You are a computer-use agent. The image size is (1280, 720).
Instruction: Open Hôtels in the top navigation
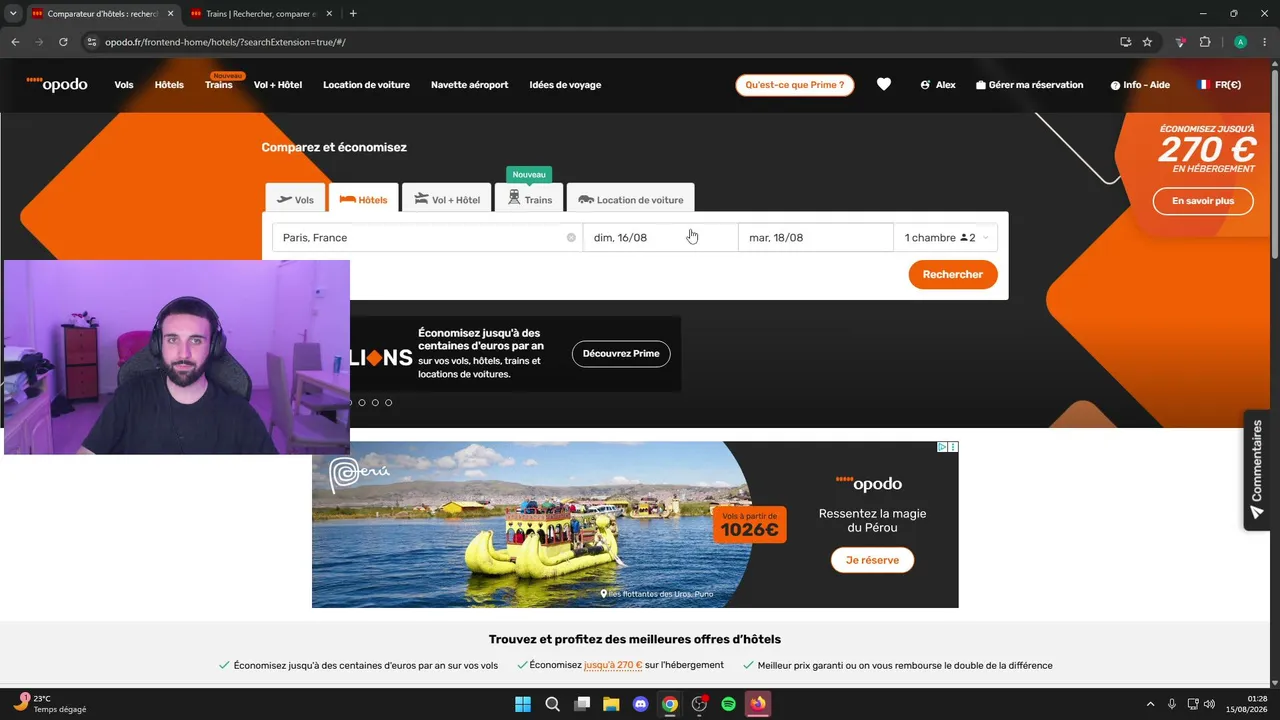coord(169,85)
